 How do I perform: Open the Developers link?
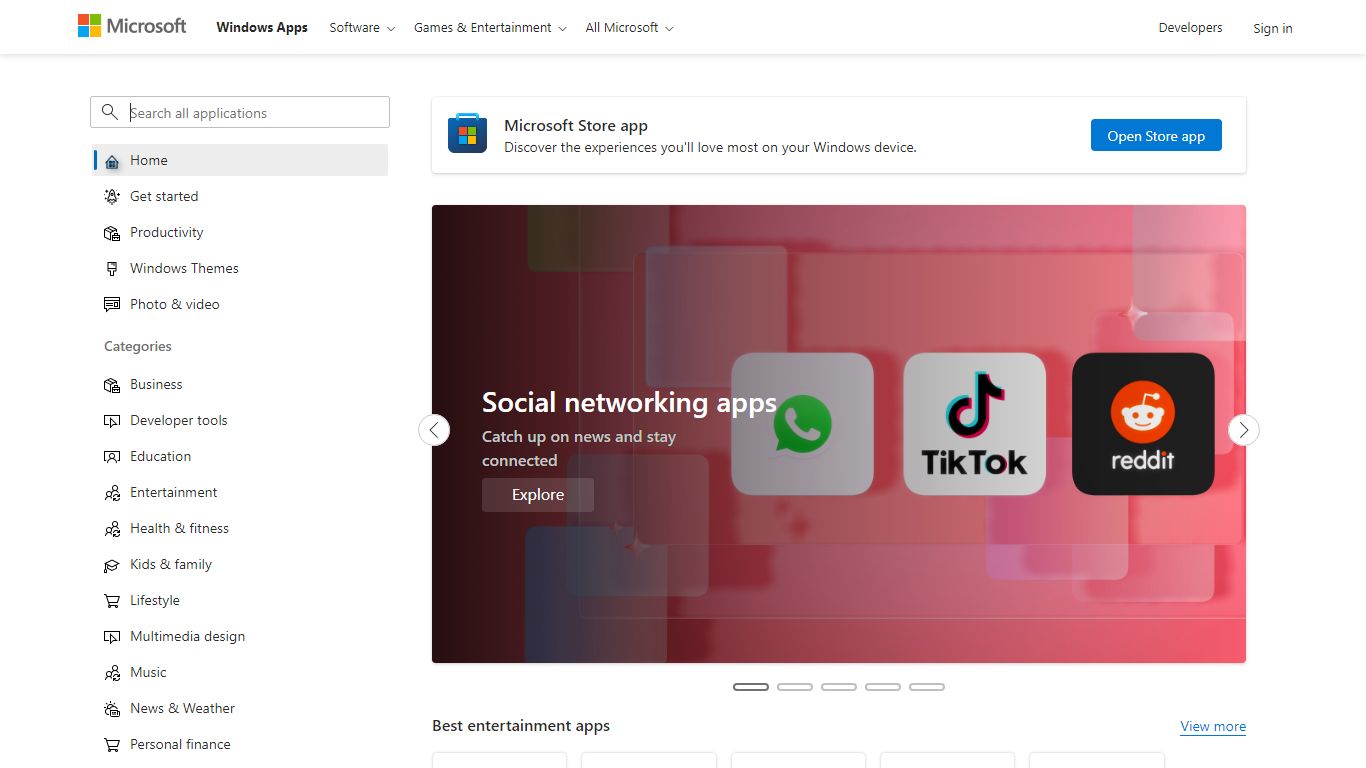[x=1190, y=28]
